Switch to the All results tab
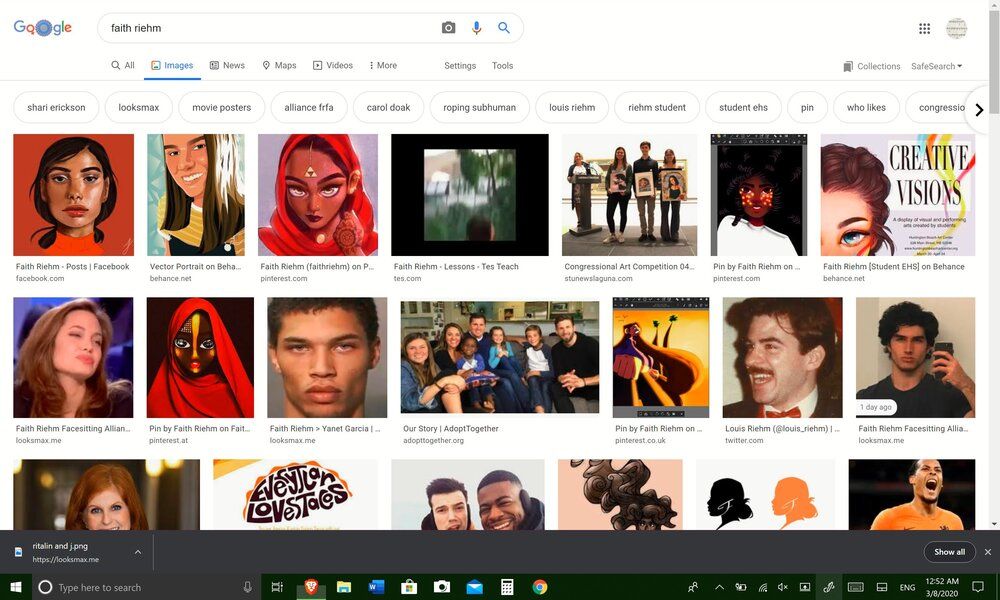Viewport: 1000px width, 600px height. click(122, 65)
